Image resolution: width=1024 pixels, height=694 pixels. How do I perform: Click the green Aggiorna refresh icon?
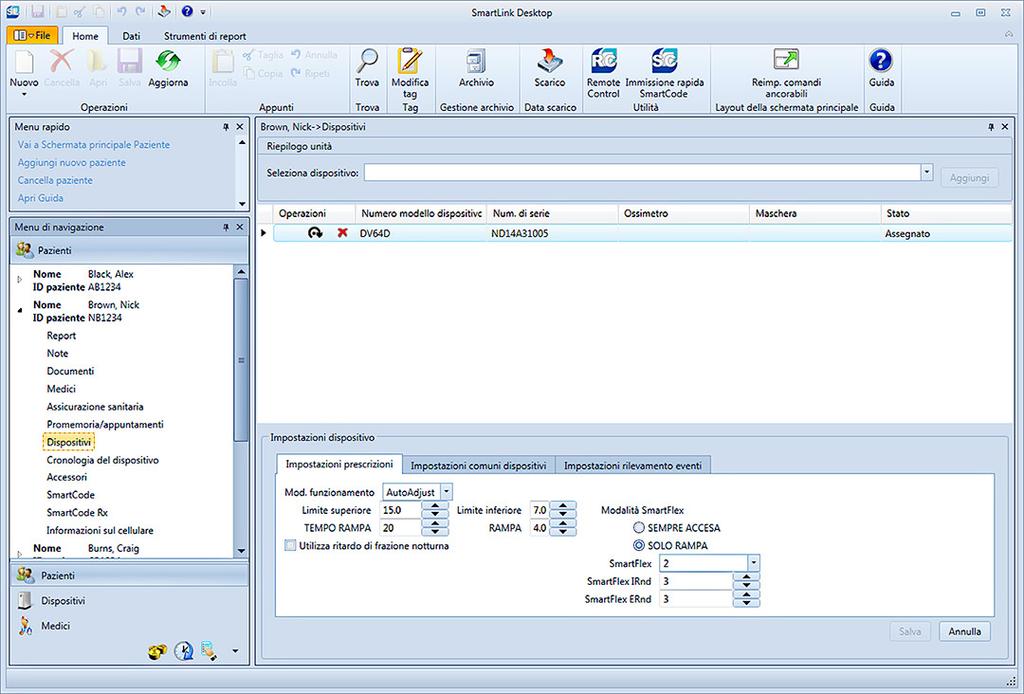point(168,61)
